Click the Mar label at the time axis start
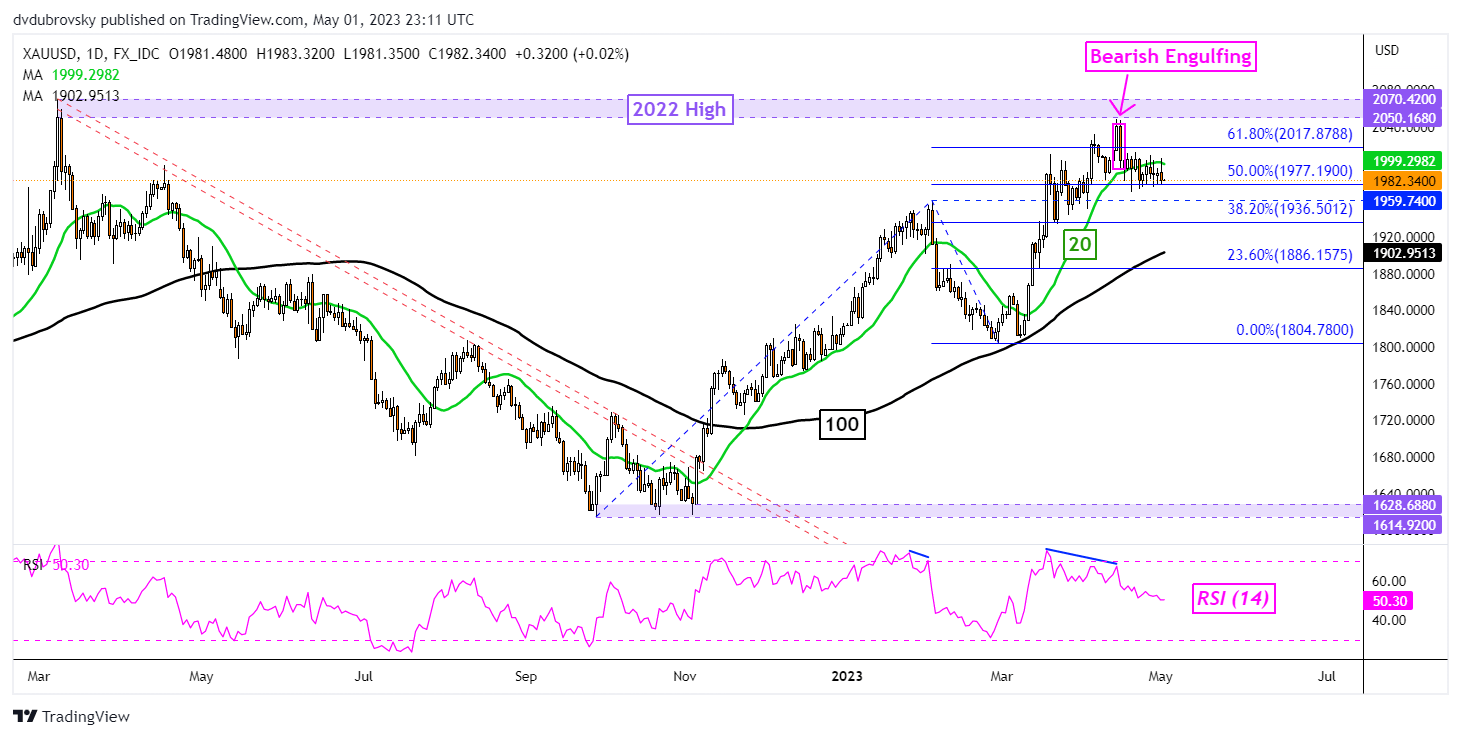This screenshot has height=738, width=1461. pyautogui.click(x=39, y=677)
